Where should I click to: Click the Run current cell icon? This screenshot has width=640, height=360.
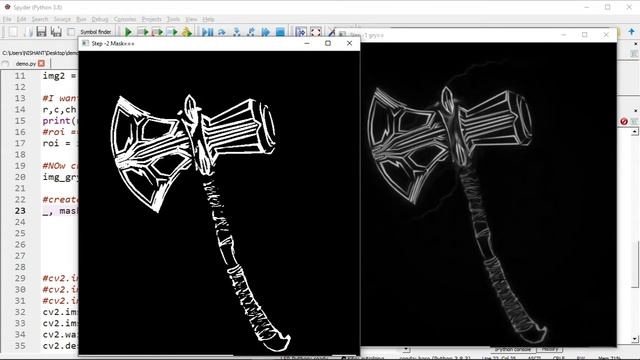[143, 32]
